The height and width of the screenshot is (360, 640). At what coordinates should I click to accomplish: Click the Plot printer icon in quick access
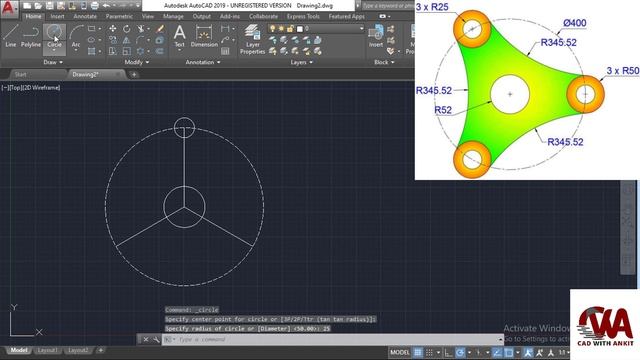click(95, 6)
